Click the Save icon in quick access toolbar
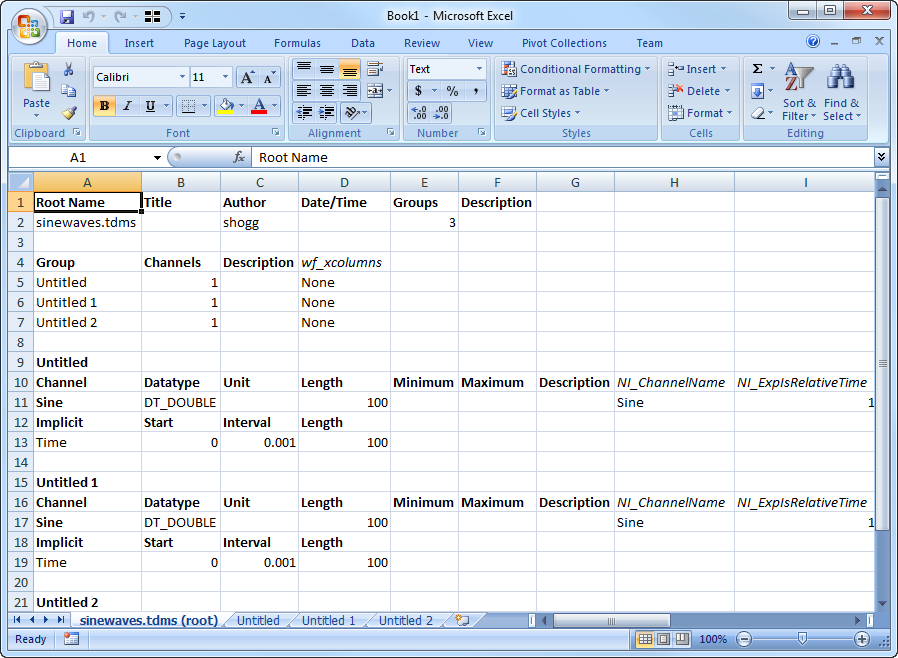The width and height of the screenshot is (898, 658). coord(67,17)
